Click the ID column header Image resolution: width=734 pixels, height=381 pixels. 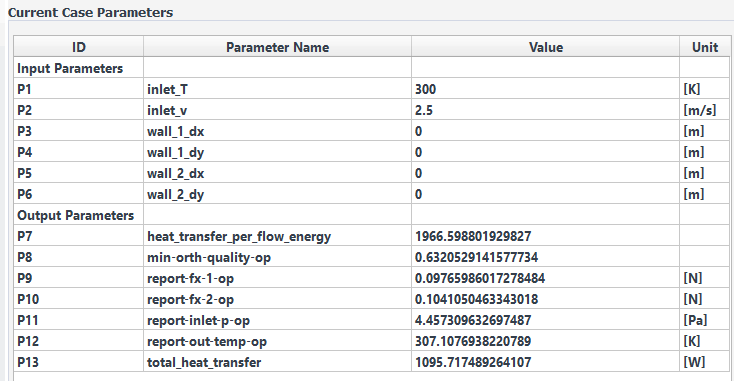tap(79, 47)
